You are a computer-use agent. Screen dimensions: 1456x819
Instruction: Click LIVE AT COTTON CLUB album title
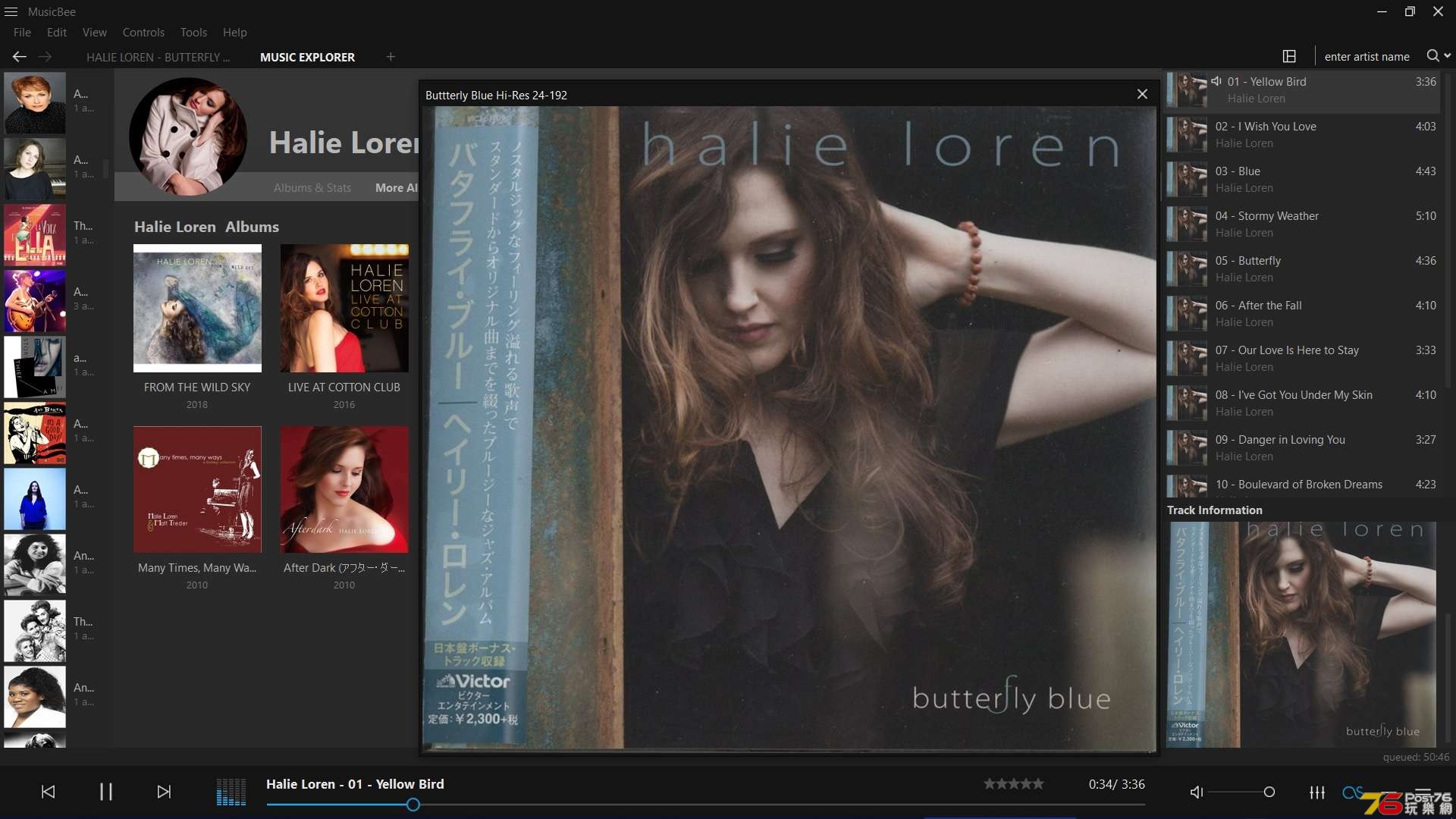tap(344, 388)
